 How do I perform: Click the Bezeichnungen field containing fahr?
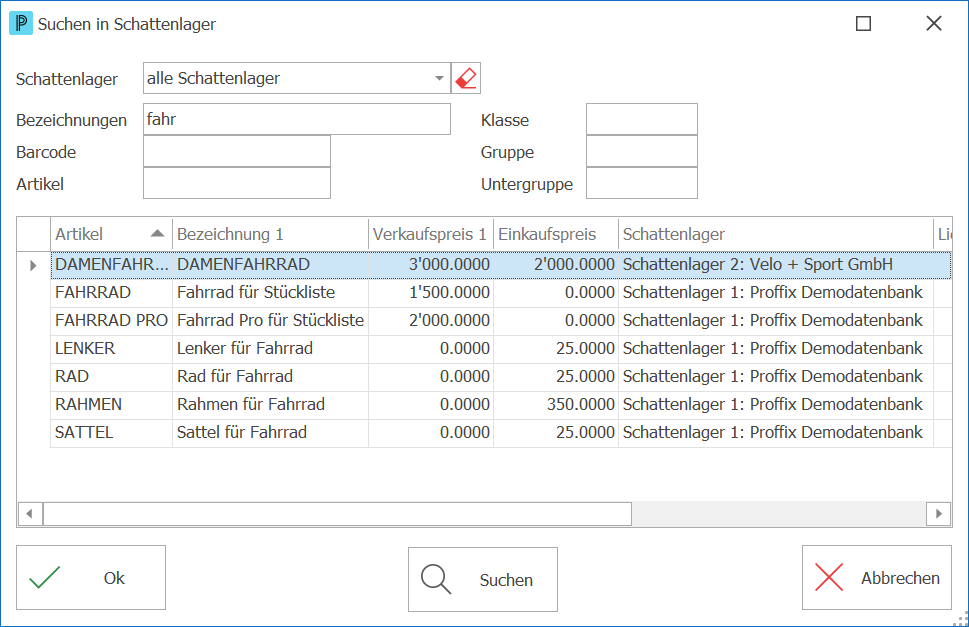[x=297, y=119]
